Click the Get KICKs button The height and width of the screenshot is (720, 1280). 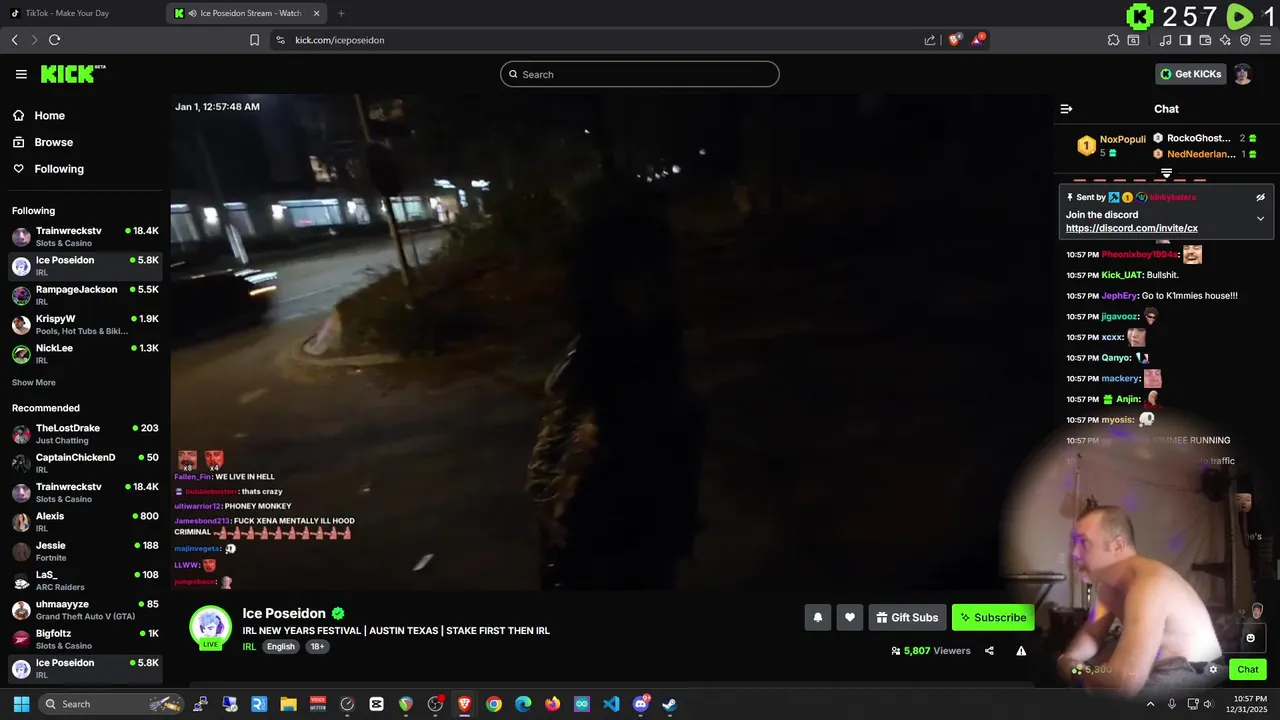(1191, 74)
